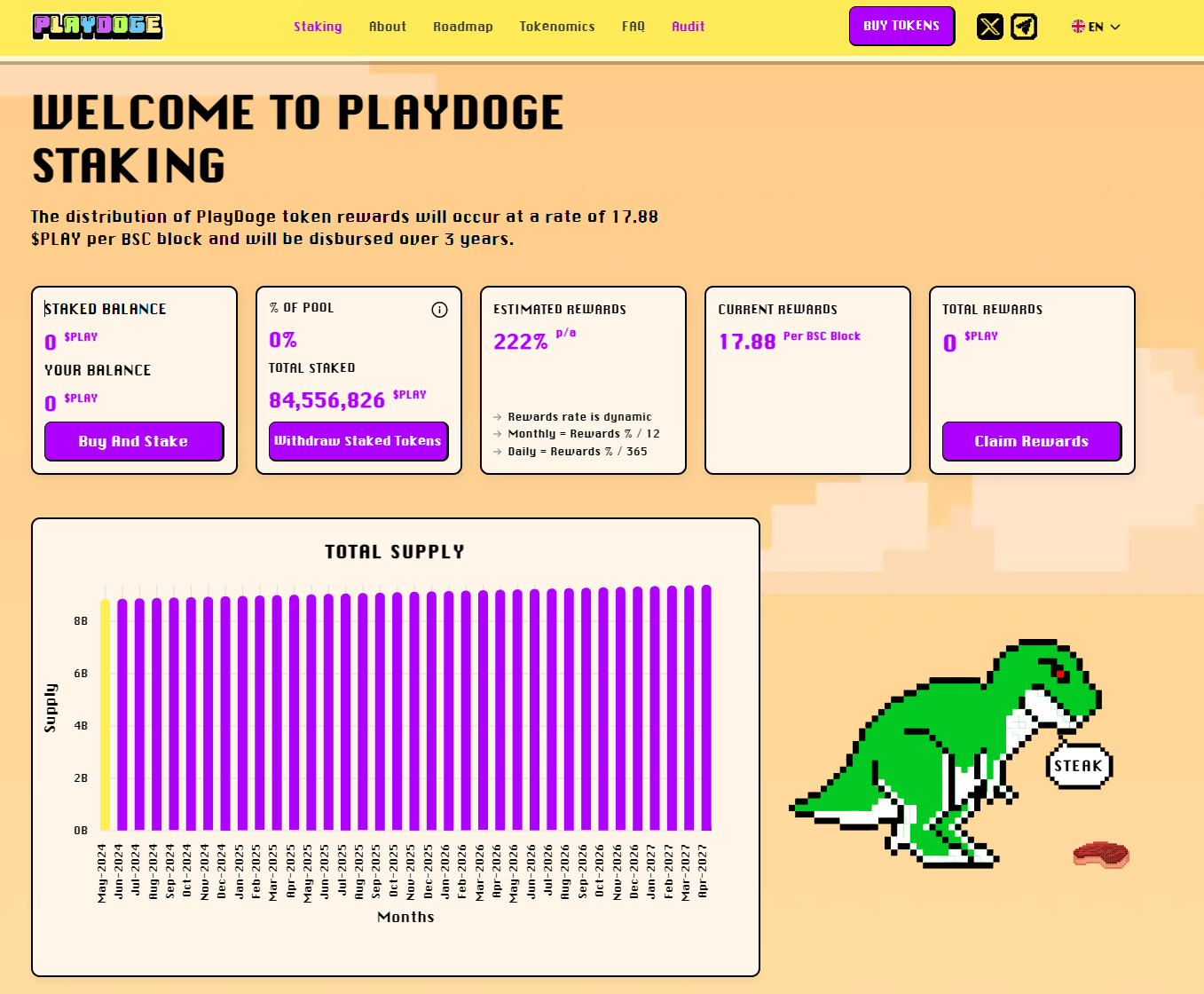This screenshot has width=1204, height=994.
Task: Click the pixel steak image
Action: [x=1101, y=855]
